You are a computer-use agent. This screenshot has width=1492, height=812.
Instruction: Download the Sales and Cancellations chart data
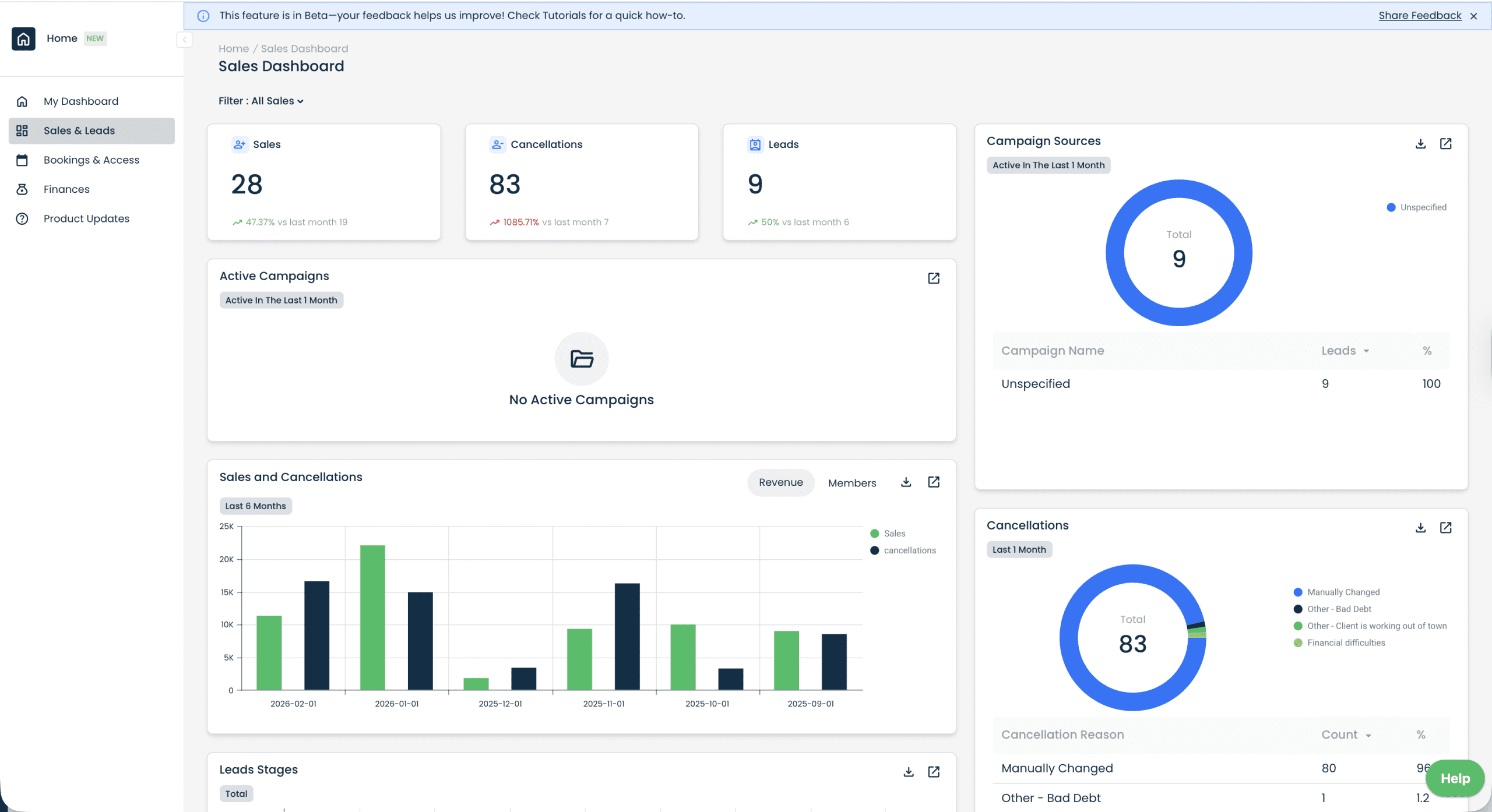click(906, 482)
